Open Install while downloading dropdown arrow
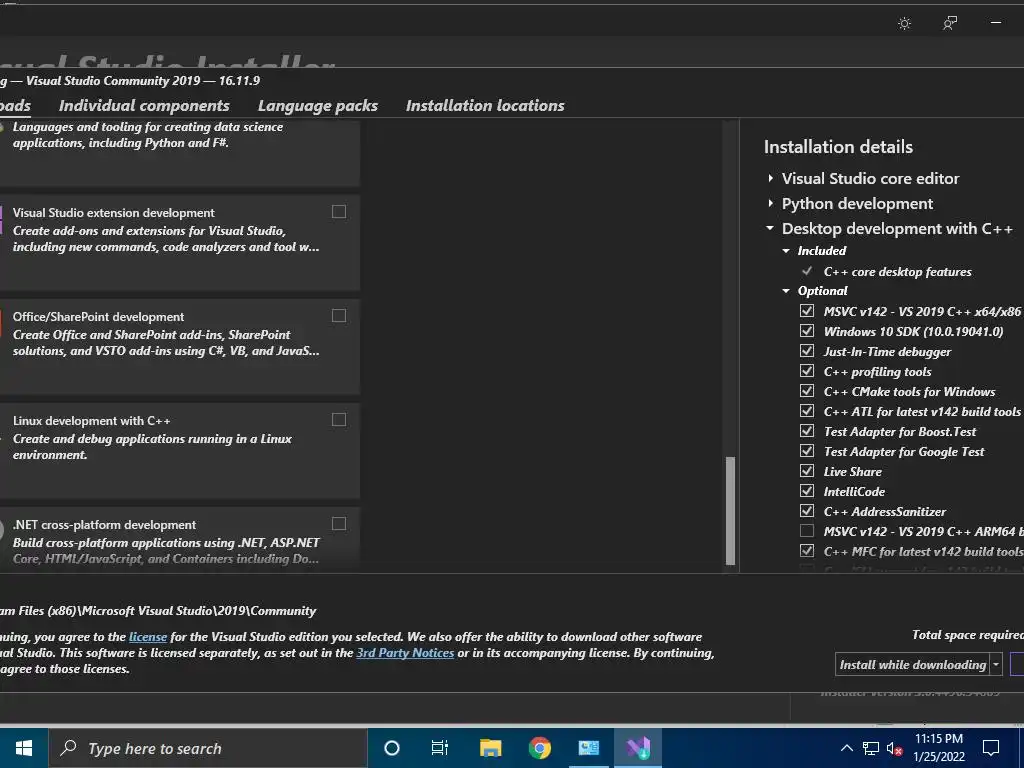Image resolution: width=1024 pixels, height=768 pixels. [x=996, y=664]
